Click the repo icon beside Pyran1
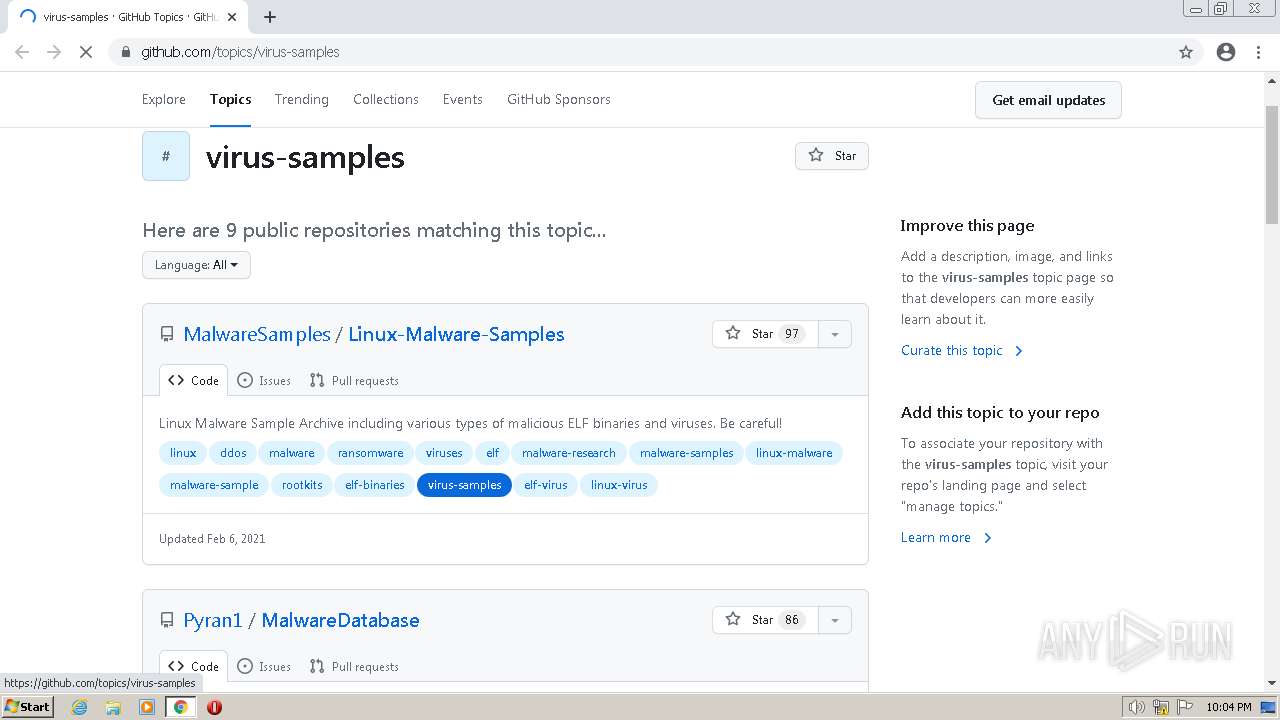 [x=167, y=620]
